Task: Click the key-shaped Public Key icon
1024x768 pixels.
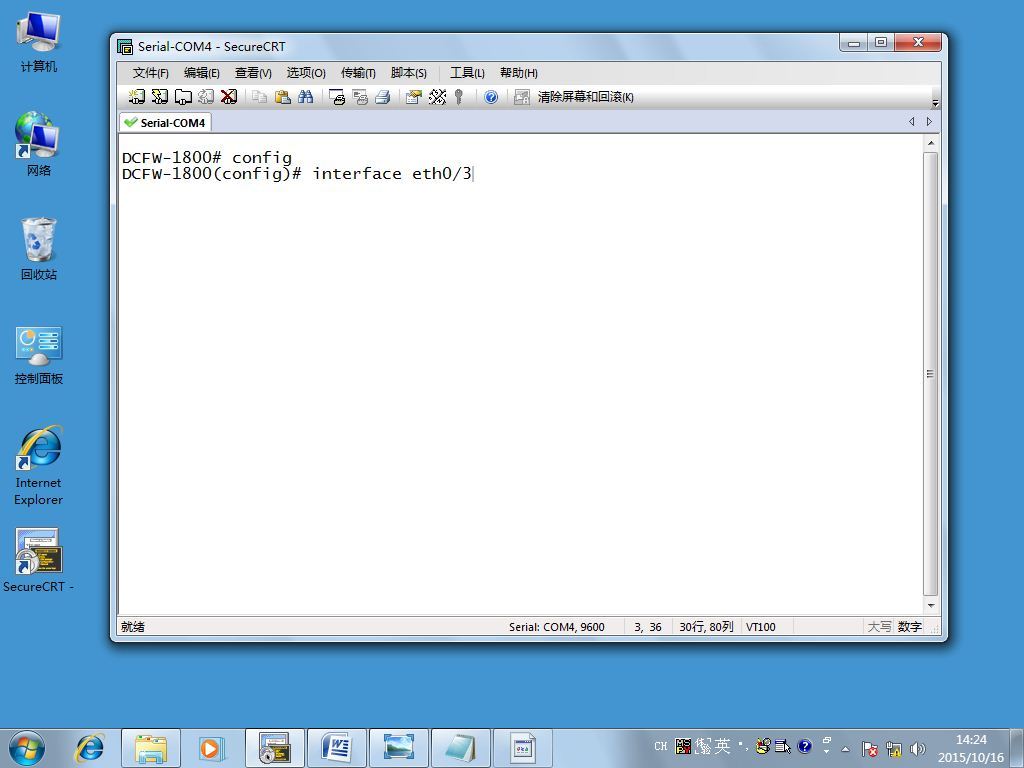Action: (x=459, y=97)
